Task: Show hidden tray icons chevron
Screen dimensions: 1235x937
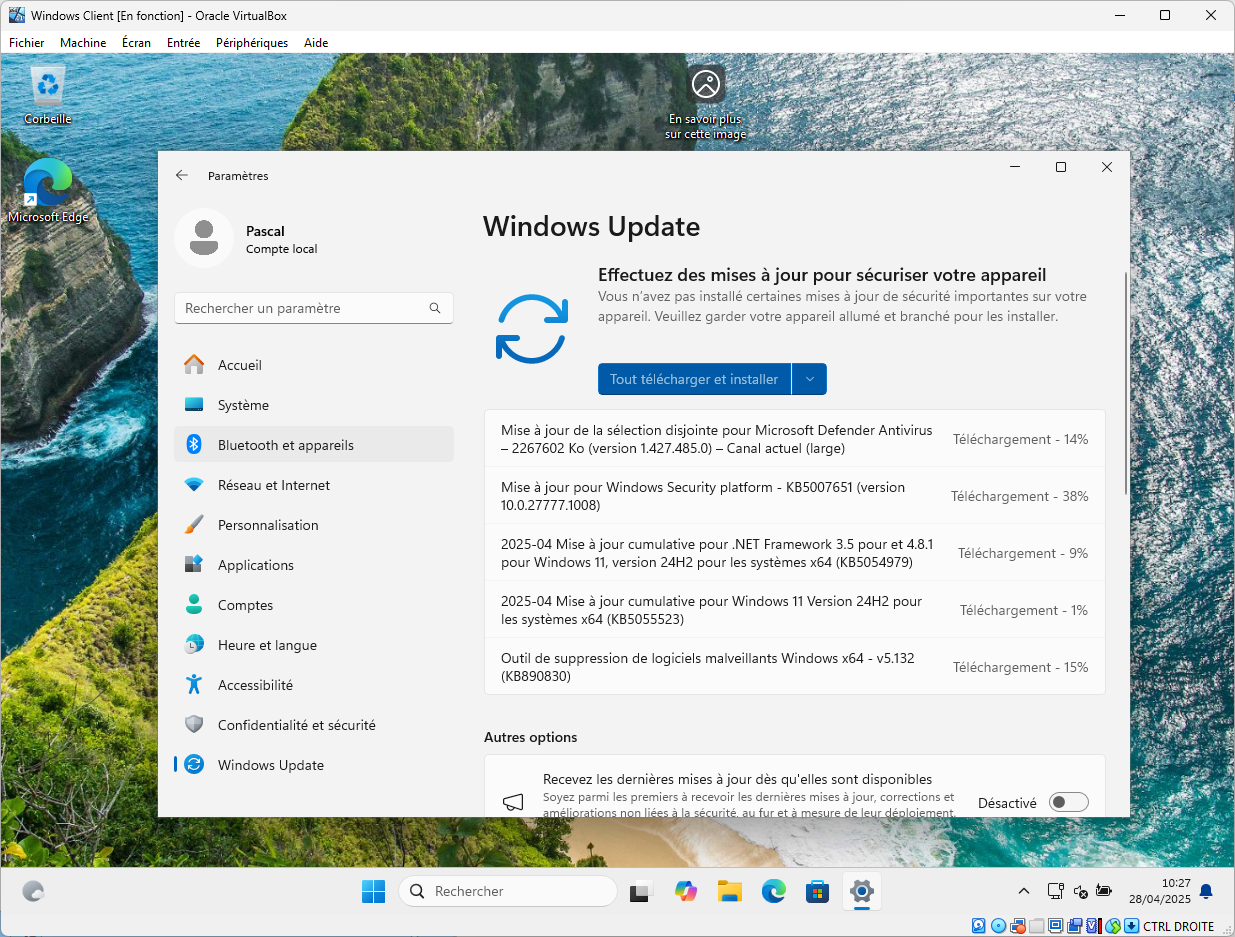Action: pyautogui.click(x=1023, y=891)
